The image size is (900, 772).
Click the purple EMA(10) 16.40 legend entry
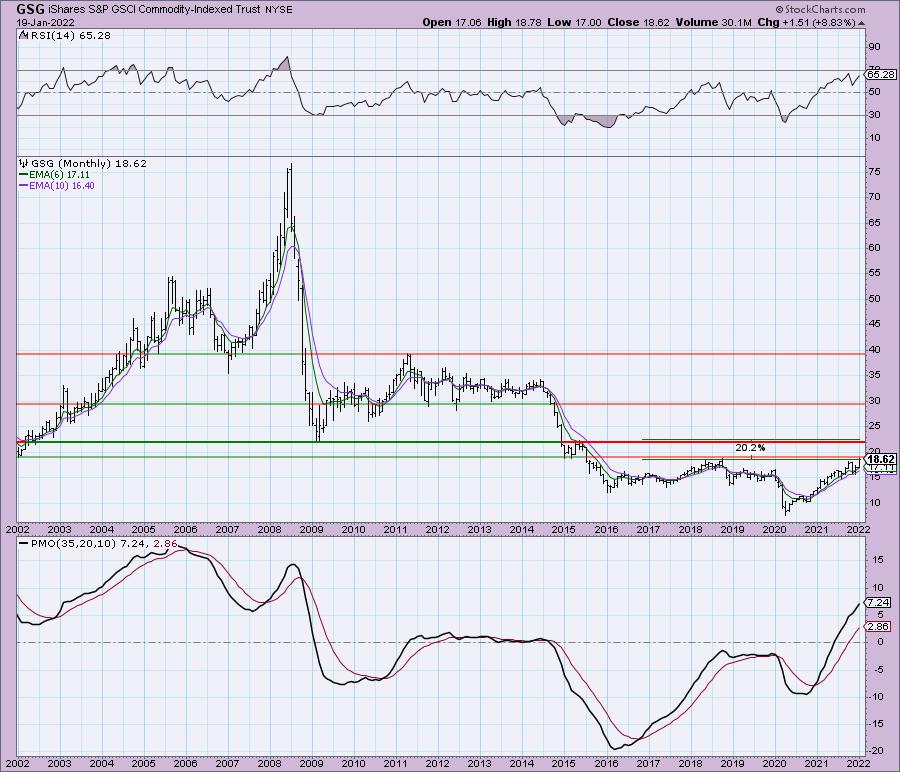tap(57, 185)
